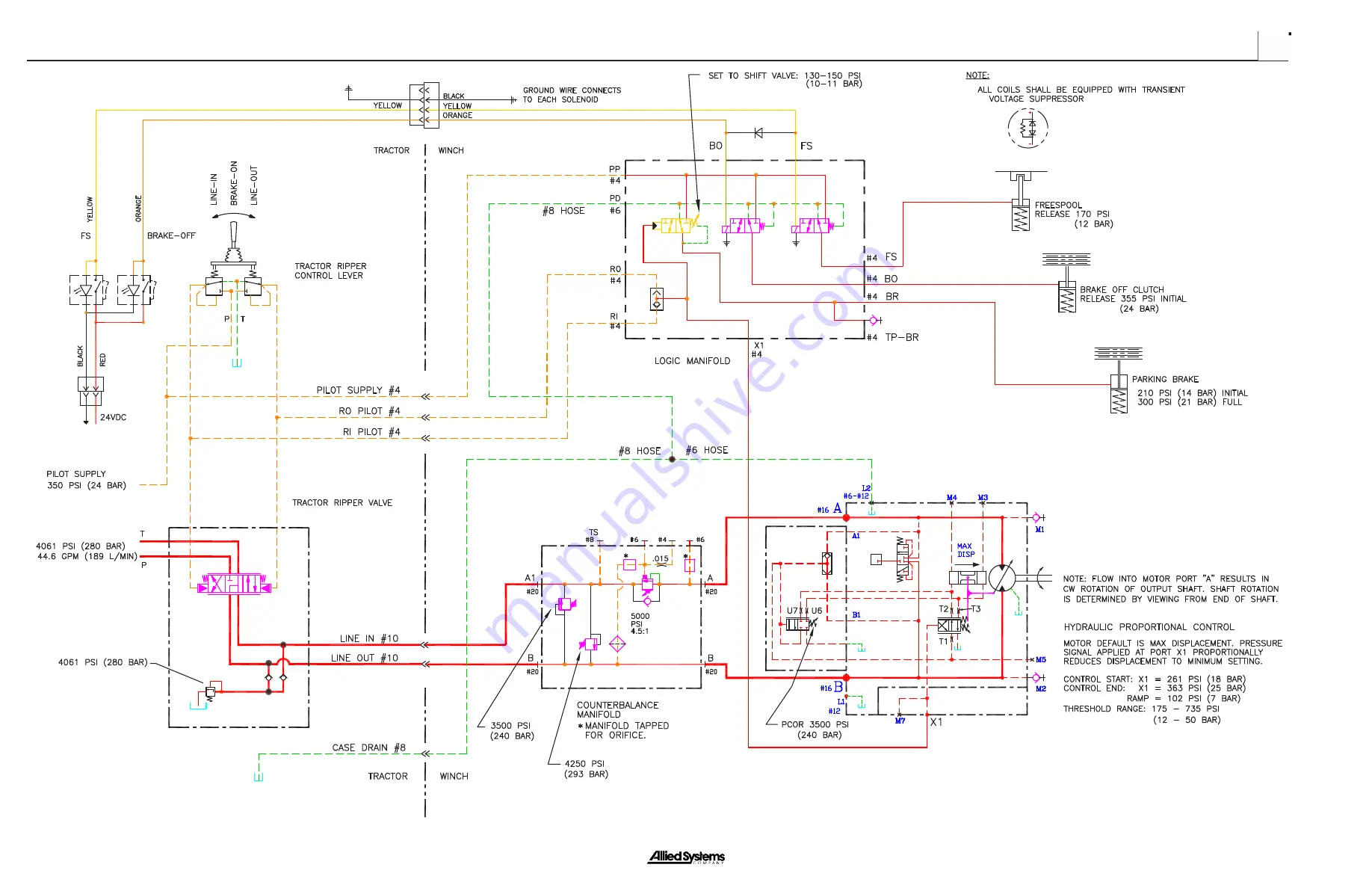Viewport: 1372px width, 888px height.
Task: Select the 24VDC power connector symbol
Action: 90,391
